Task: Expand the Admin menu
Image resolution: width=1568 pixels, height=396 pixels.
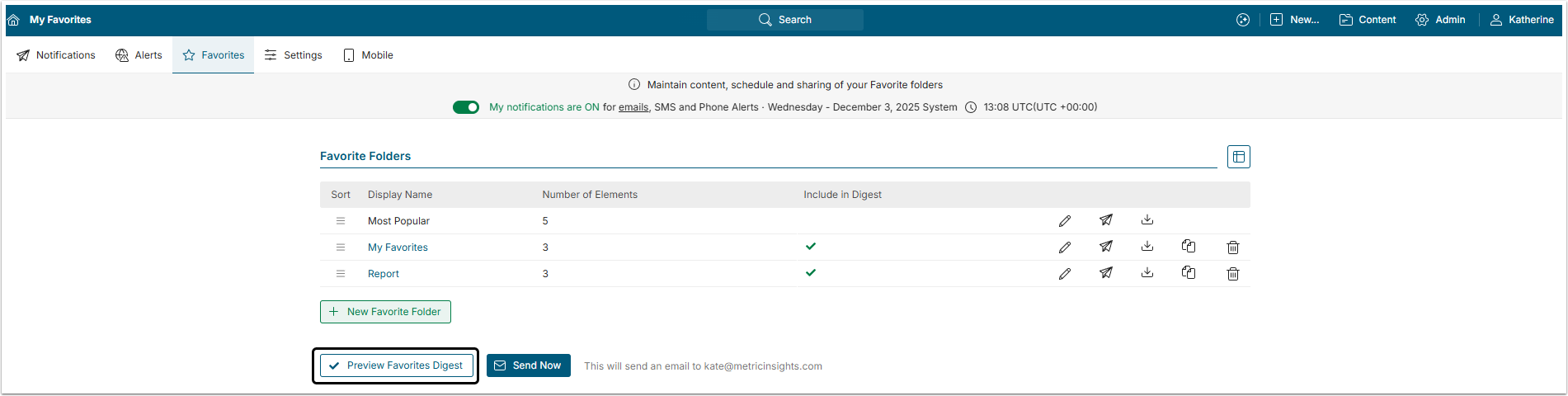Action: coord(1440,20)
